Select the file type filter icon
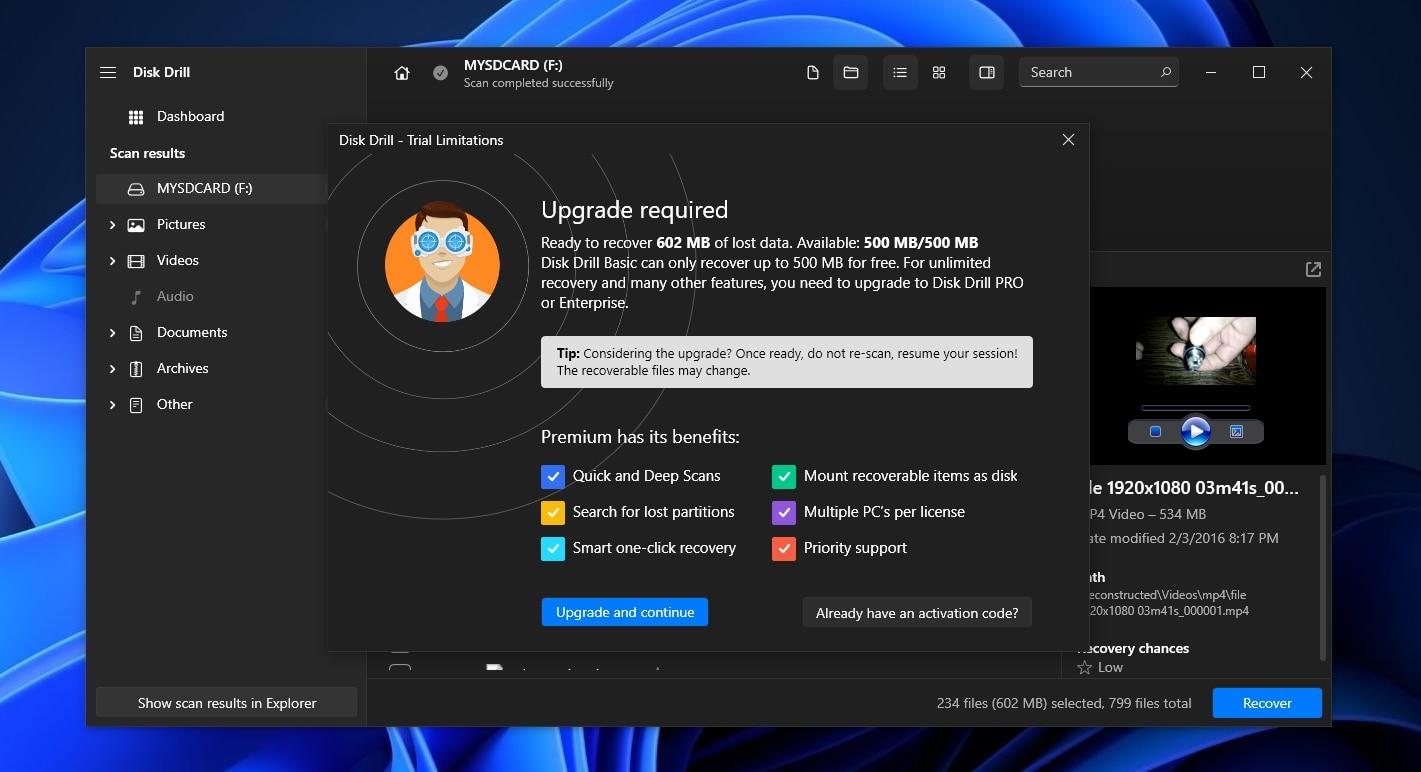Viewport: 1421px width, 772px height. pos(812,72)
